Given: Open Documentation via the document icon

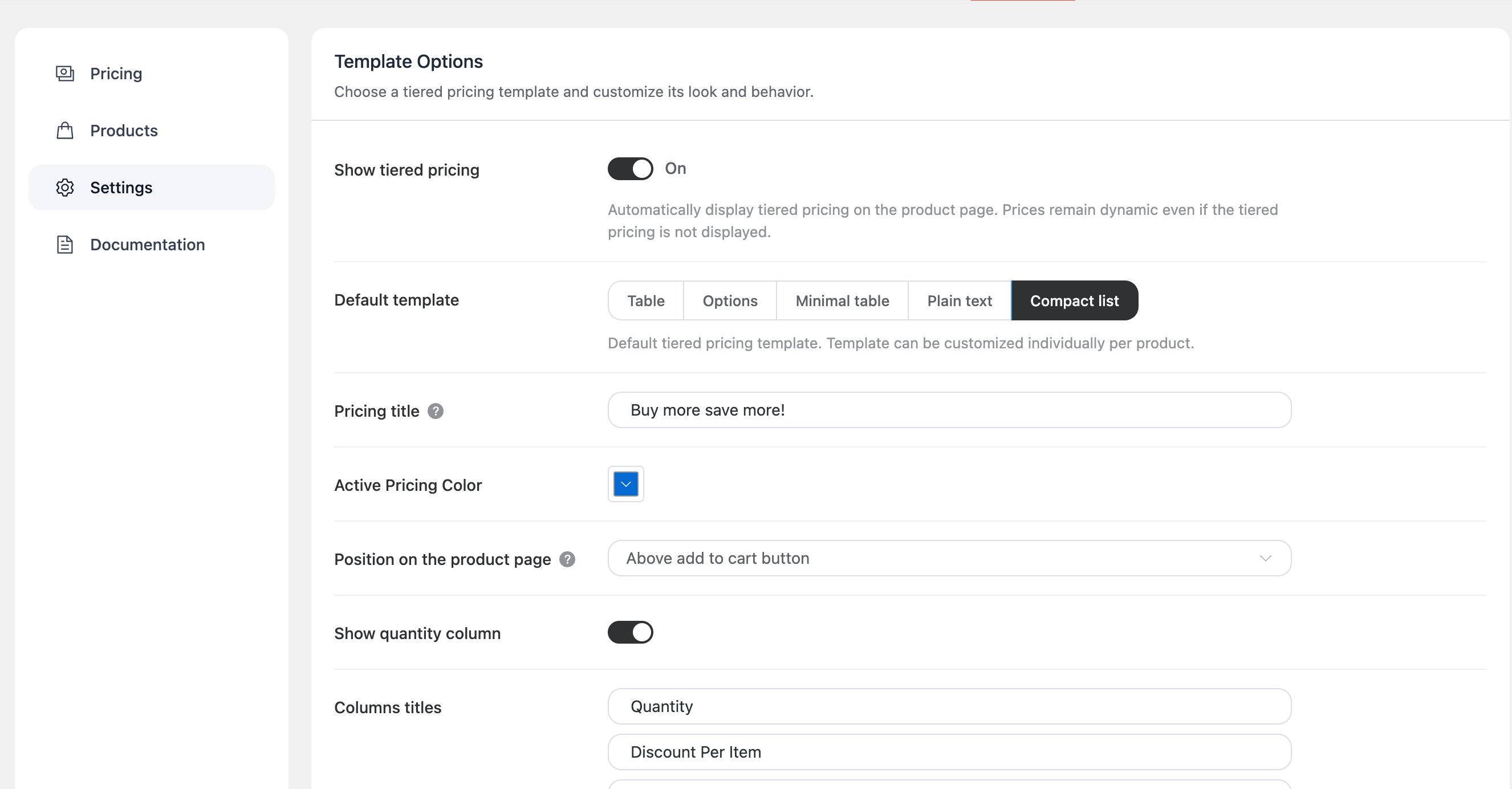Looking at the screenshot, I should (x=64, y=244).
